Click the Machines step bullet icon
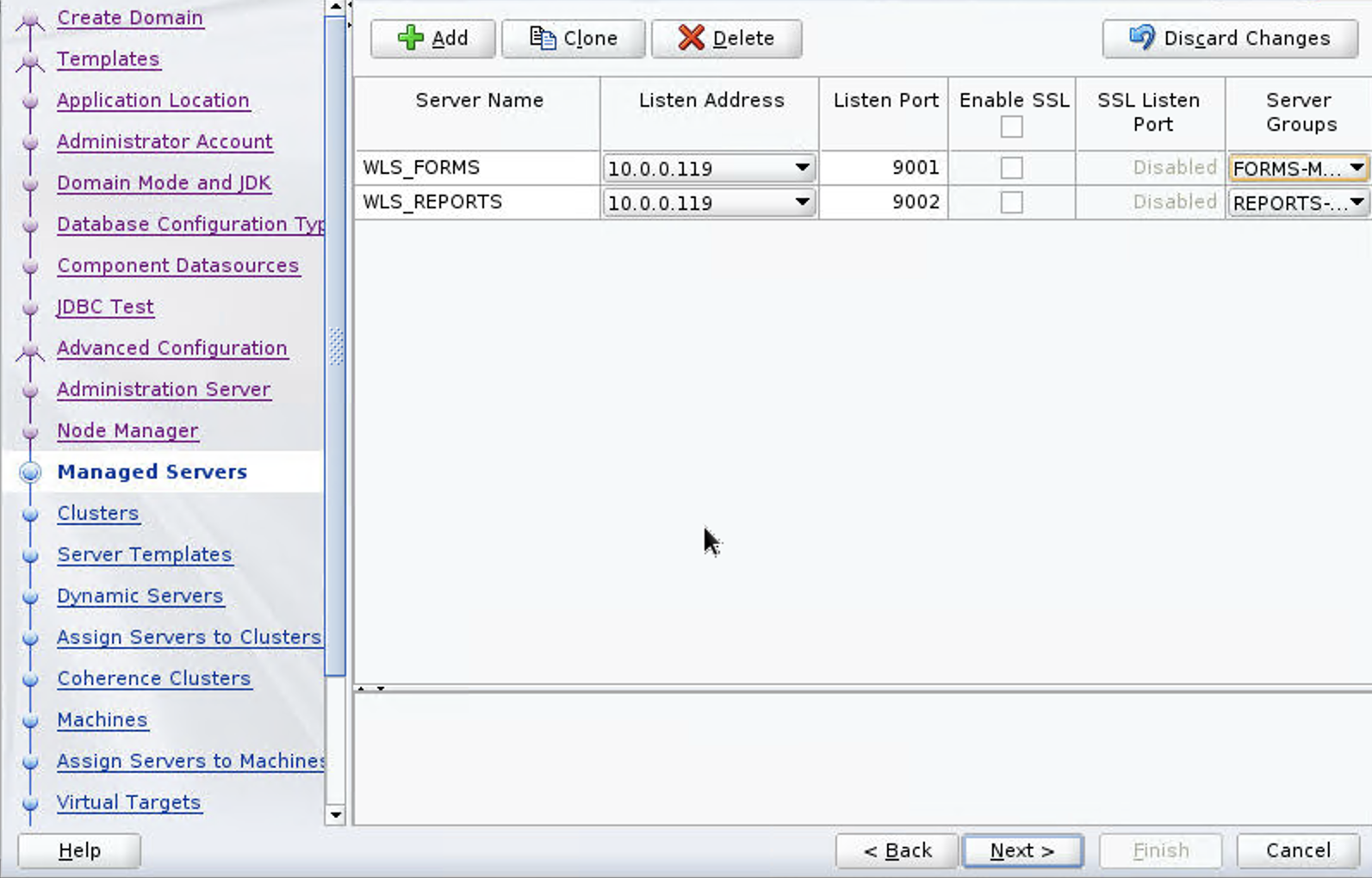The height and width of the screenshot is (878, 1372). pyautogui.click(x=30, y=720)
